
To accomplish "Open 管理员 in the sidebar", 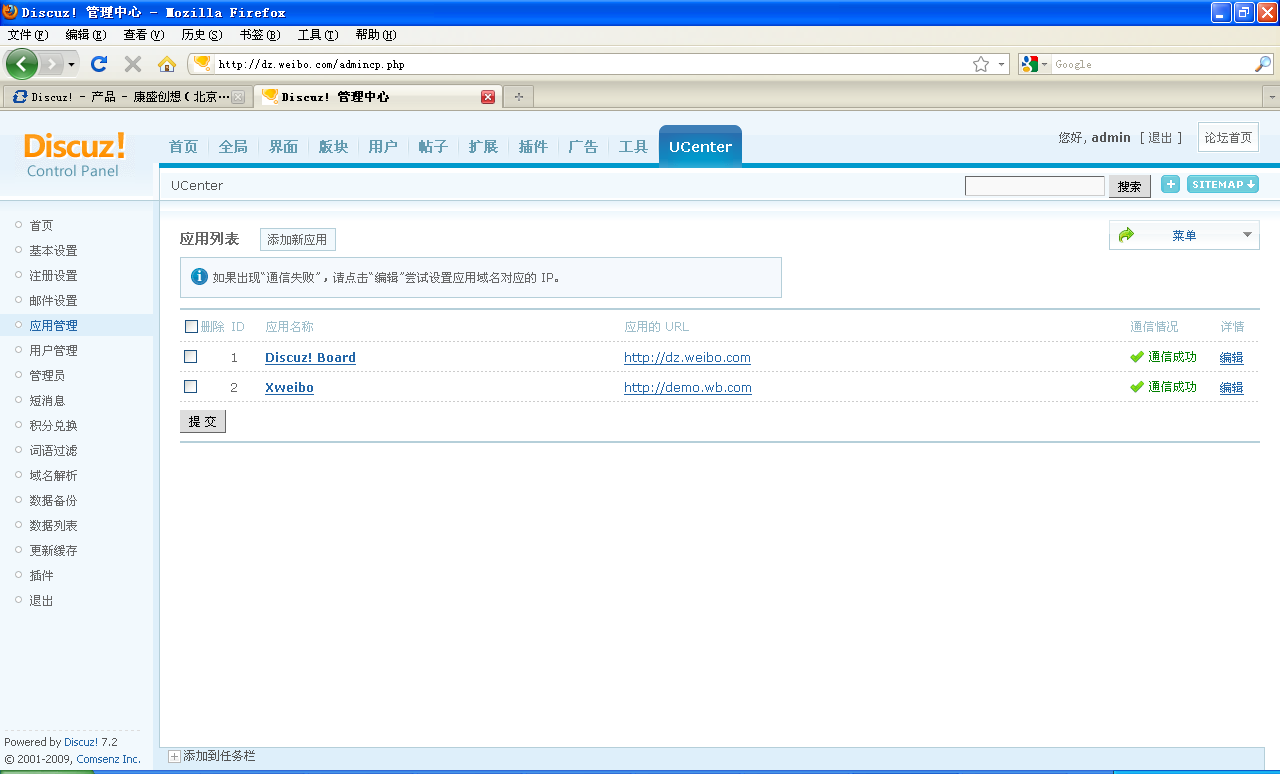I will (x=47, y=376).
